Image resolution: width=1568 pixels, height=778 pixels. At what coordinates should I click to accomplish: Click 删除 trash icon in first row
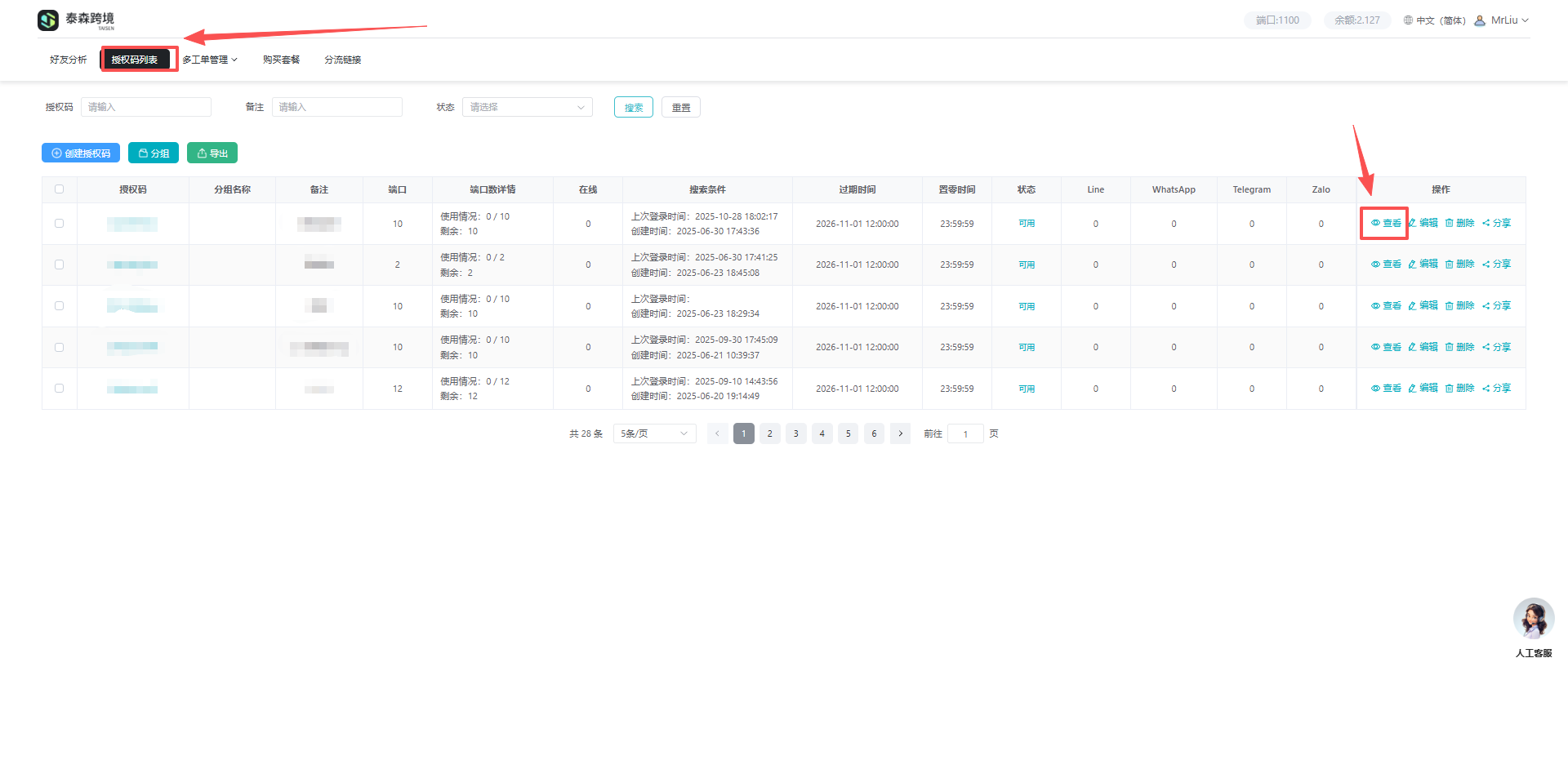pyautogui.click(x=1449, y=223)
